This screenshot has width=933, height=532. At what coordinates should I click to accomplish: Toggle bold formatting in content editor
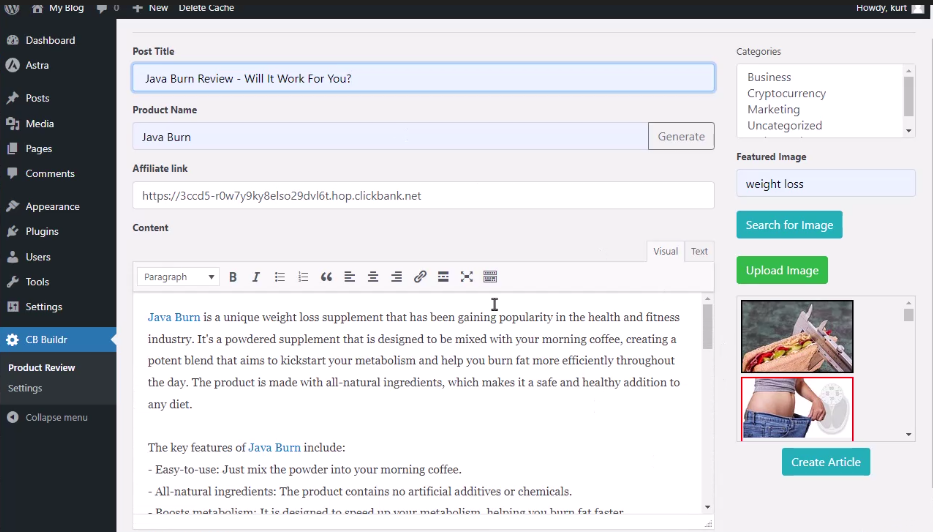coord(233,277)
